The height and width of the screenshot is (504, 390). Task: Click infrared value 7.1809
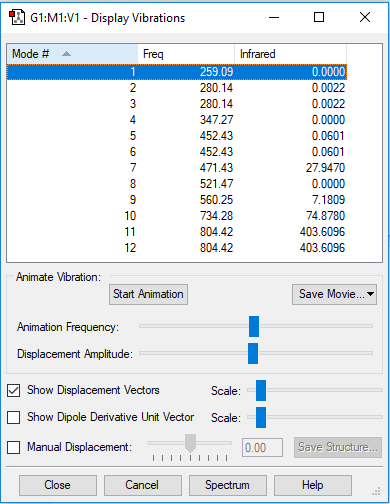328,200
